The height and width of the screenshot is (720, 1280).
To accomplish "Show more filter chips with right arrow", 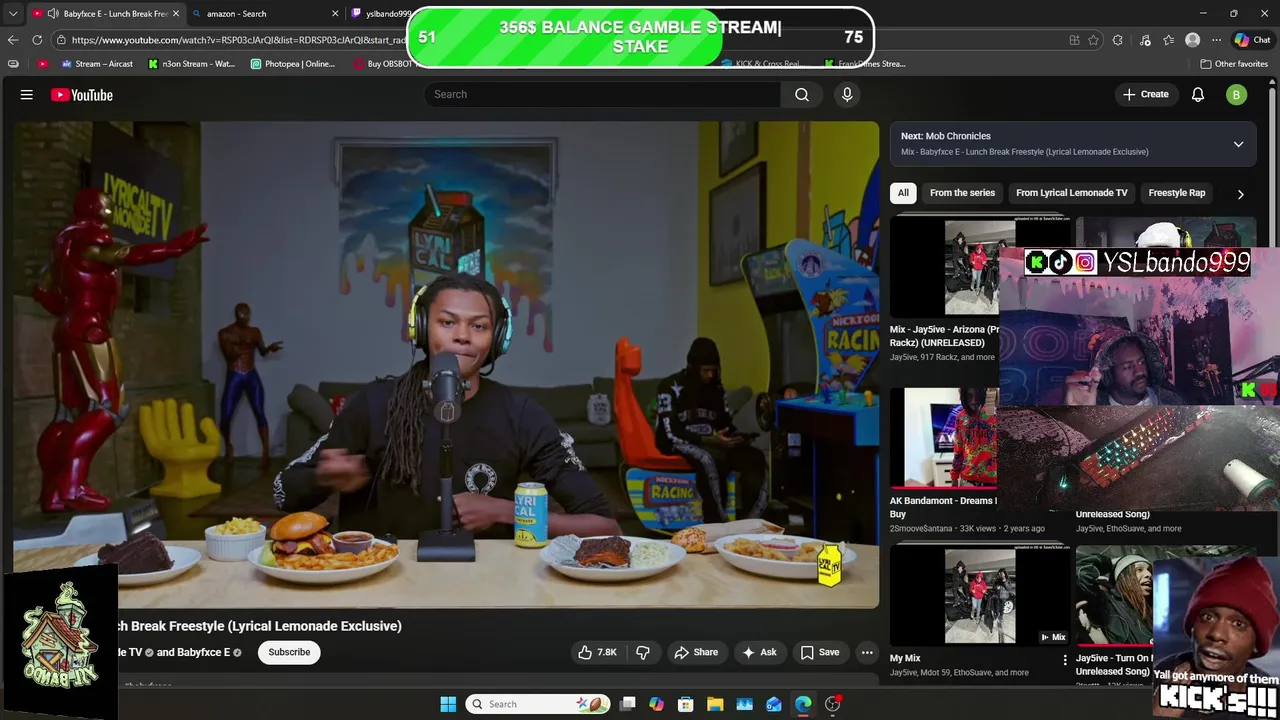I will [1240, 194].
